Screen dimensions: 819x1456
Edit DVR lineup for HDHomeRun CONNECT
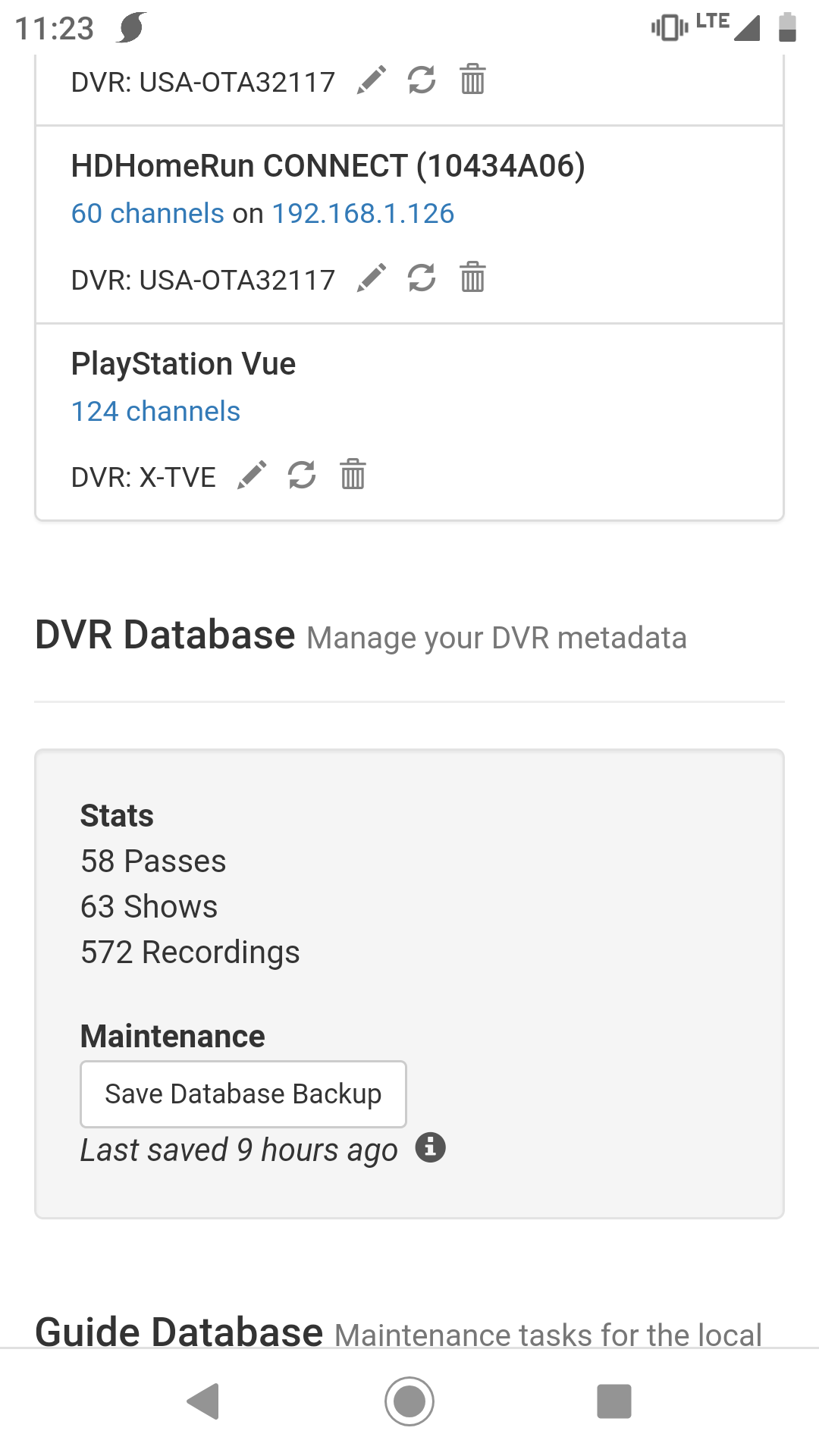point(372,278)
